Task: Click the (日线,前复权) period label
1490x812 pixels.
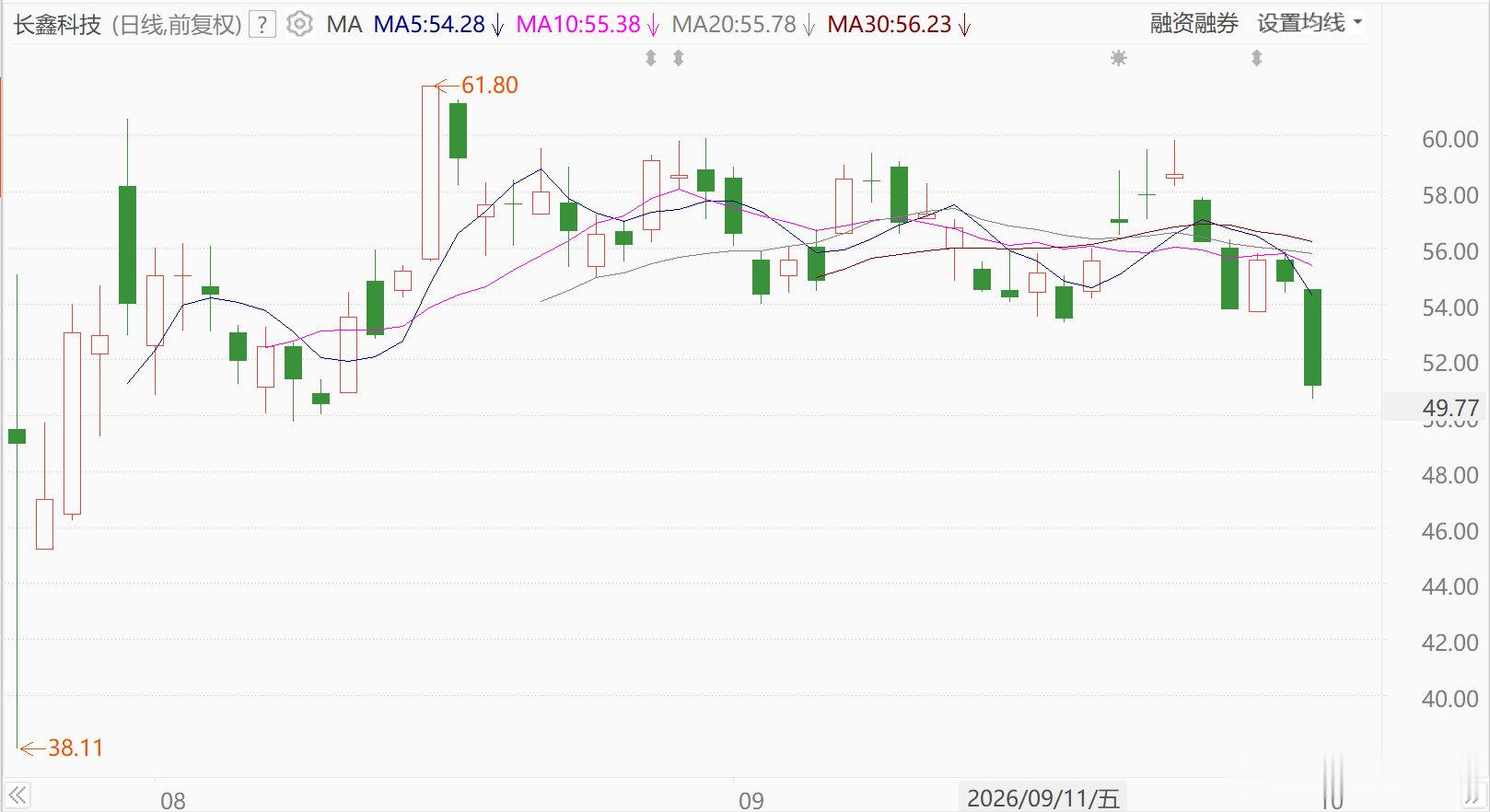Action: coord(177,25)
